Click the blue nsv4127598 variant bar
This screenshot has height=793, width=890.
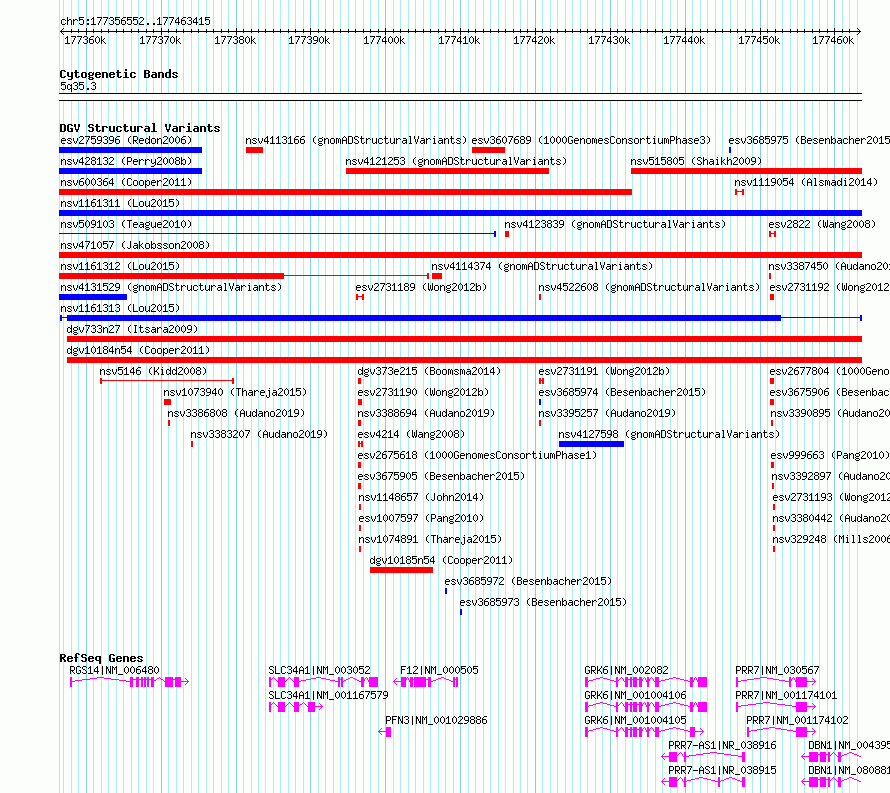[x=591, y=444]
